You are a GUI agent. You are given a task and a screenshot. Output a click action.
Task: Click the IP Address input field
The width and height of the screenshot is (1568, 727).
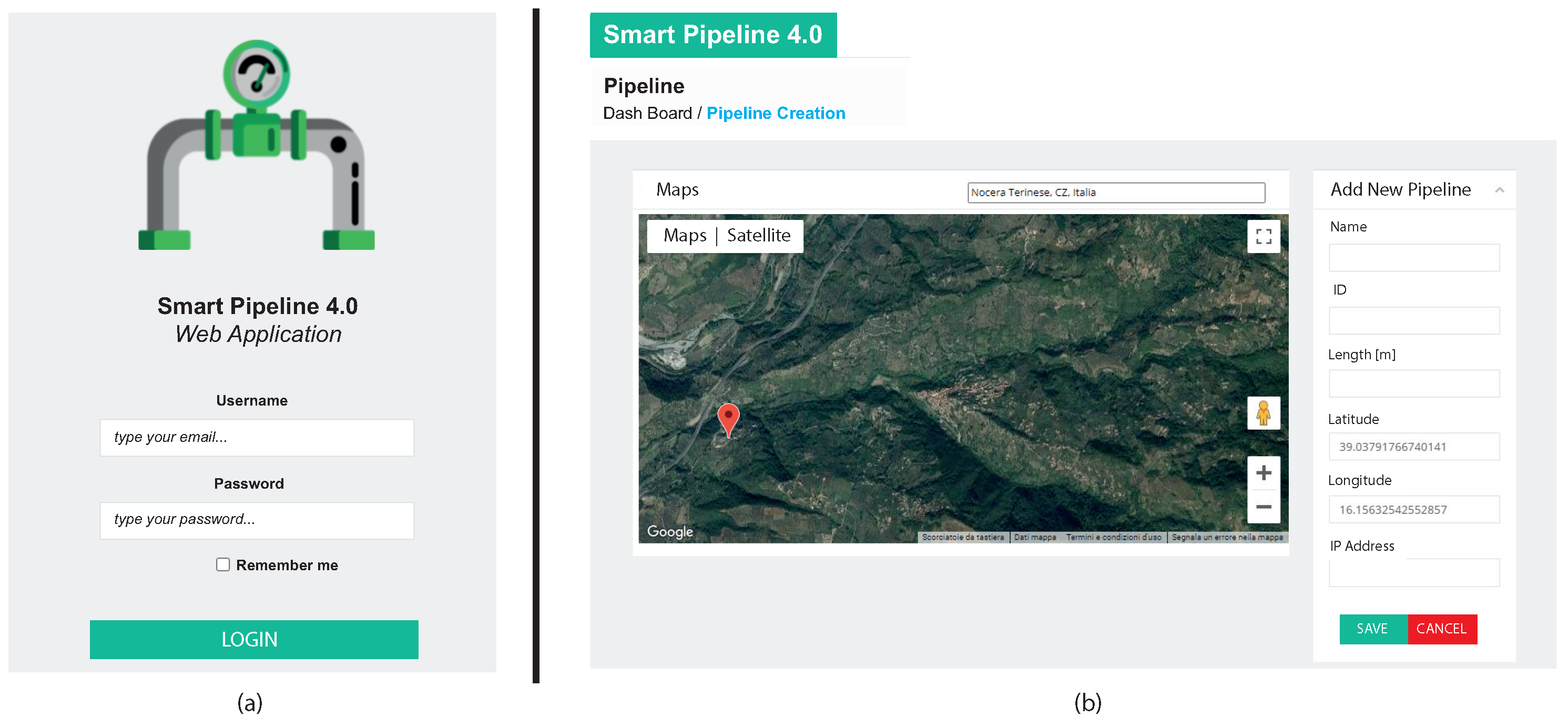1413,573
